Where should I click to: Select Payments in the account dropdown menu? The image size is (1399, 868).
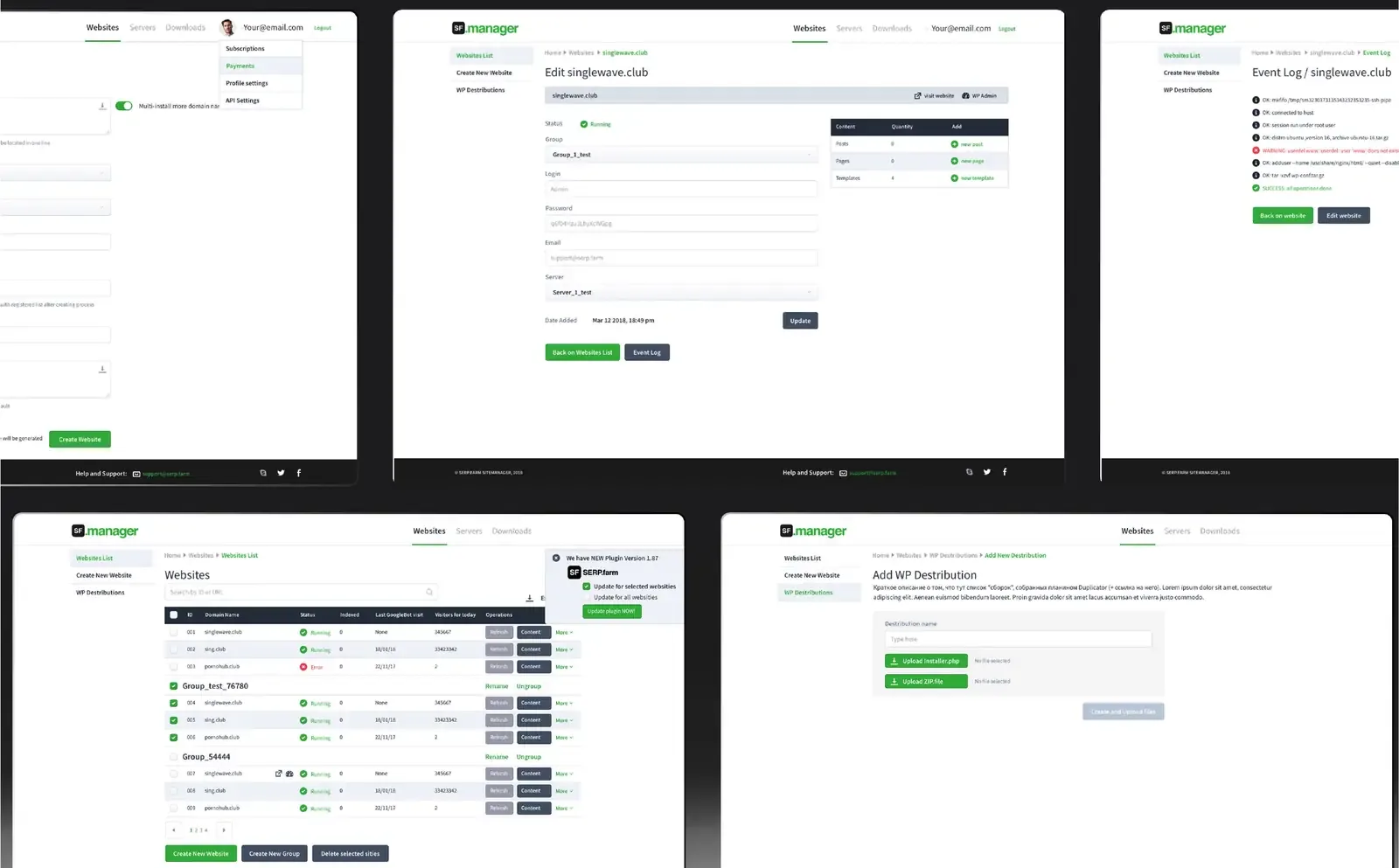click(x=261, y=66)
